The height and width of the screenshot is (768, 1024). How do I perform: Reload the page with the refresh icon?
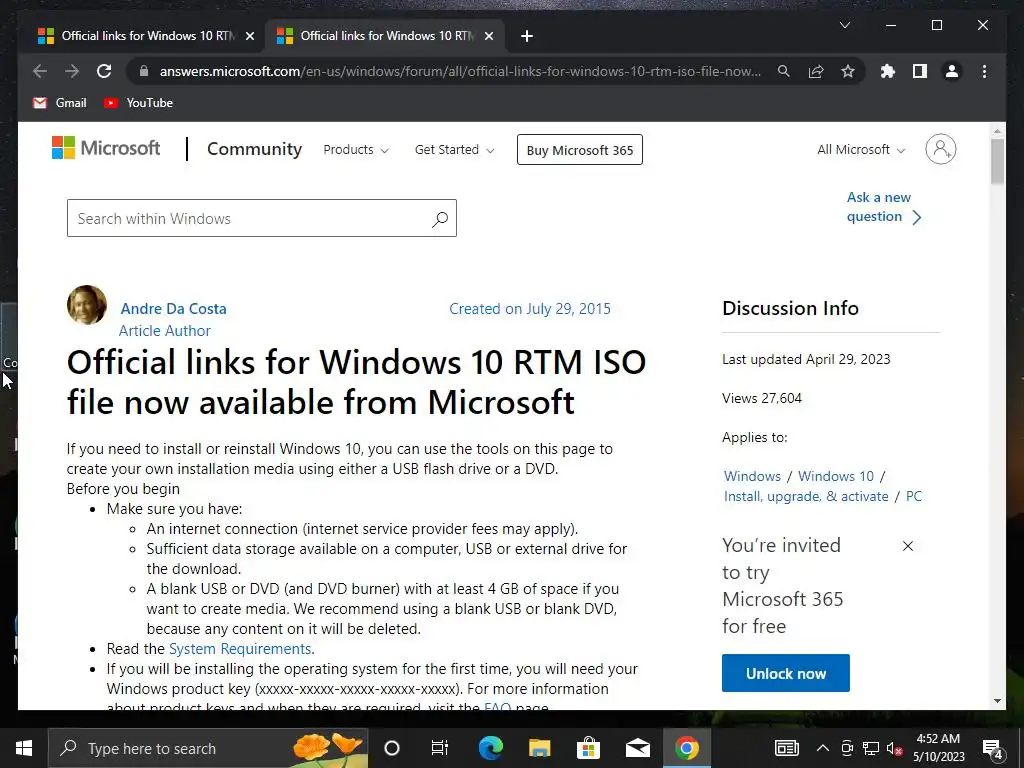click(104, 71)
